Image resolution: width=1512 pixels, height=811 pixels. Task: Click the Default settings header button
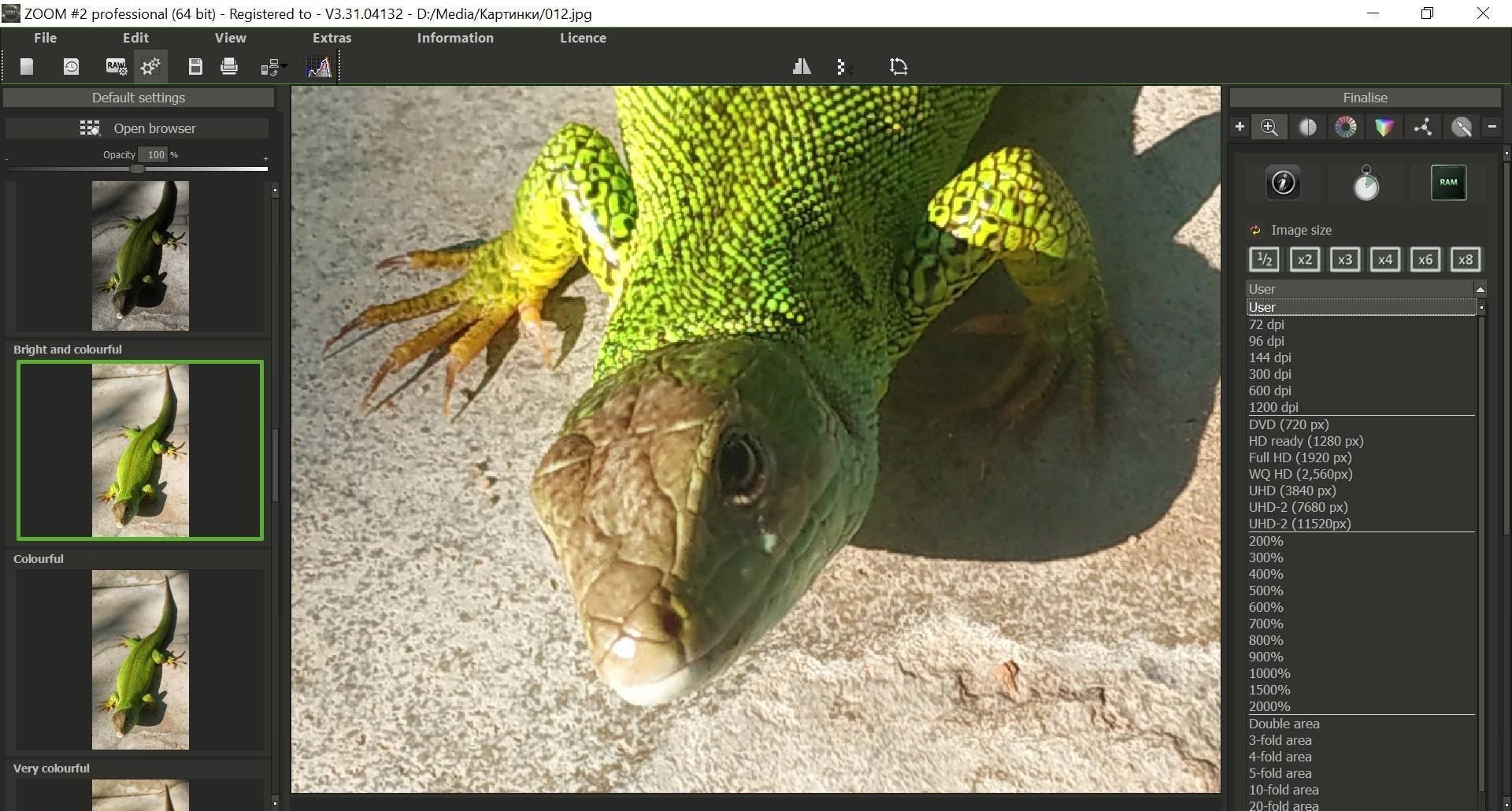139,98
